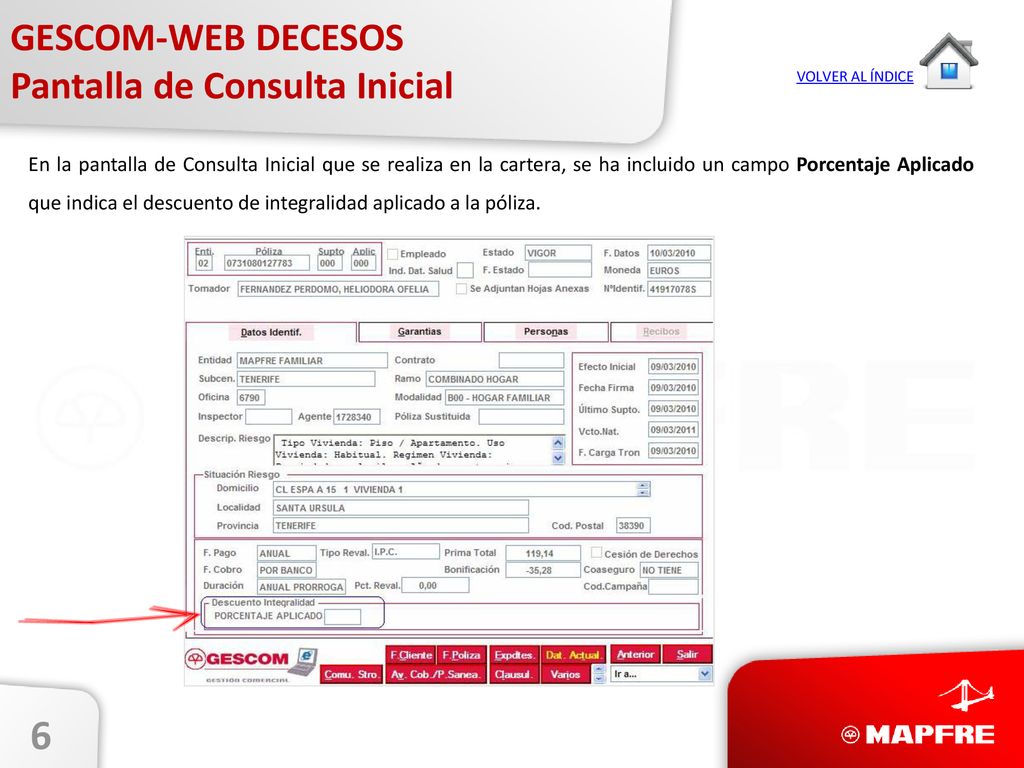This screenshot has height=768, width=1024.
Task: Click the PORCENTAJE APLICADO field
Action: tap(343, 616)
